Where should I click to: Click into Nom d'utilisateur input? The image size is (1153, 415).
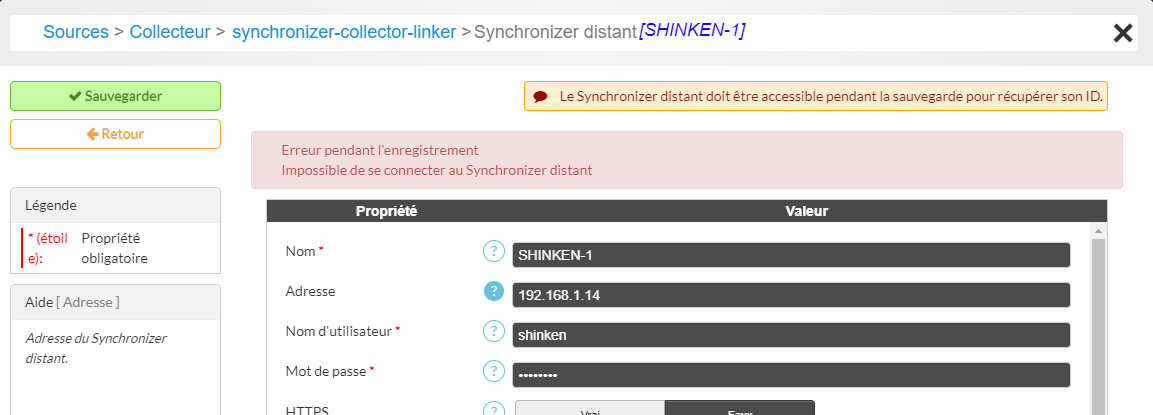(790, 335)
